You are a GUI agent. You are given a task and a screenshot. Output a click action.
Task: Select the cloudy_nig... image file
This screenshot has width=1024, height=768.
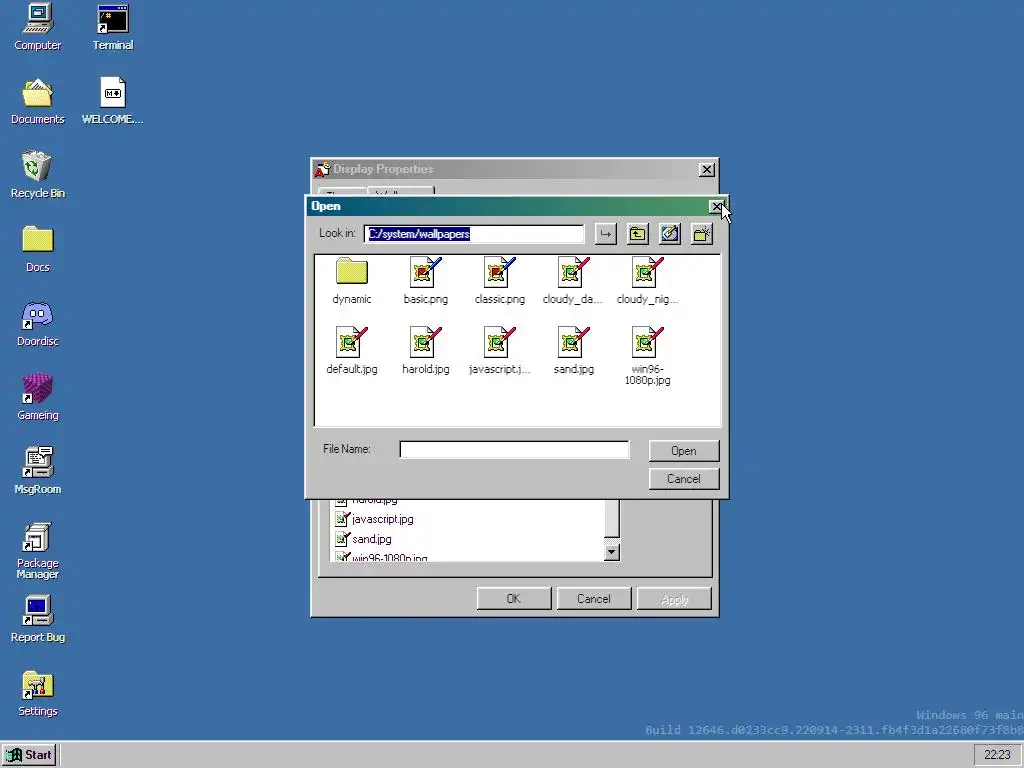[x=647, y=281]
